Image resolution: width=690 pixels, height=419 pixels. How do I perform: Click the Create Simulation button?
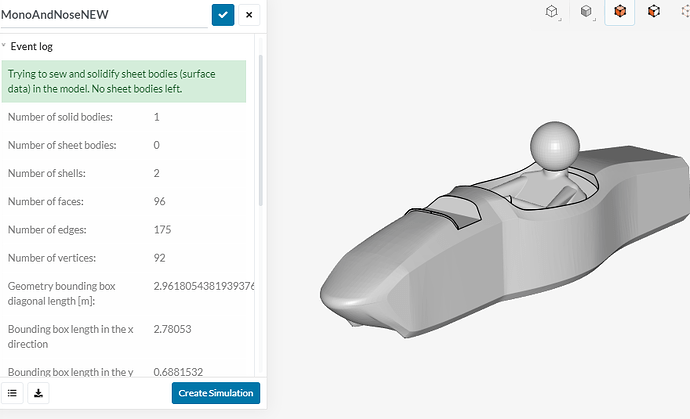point(215,393)
